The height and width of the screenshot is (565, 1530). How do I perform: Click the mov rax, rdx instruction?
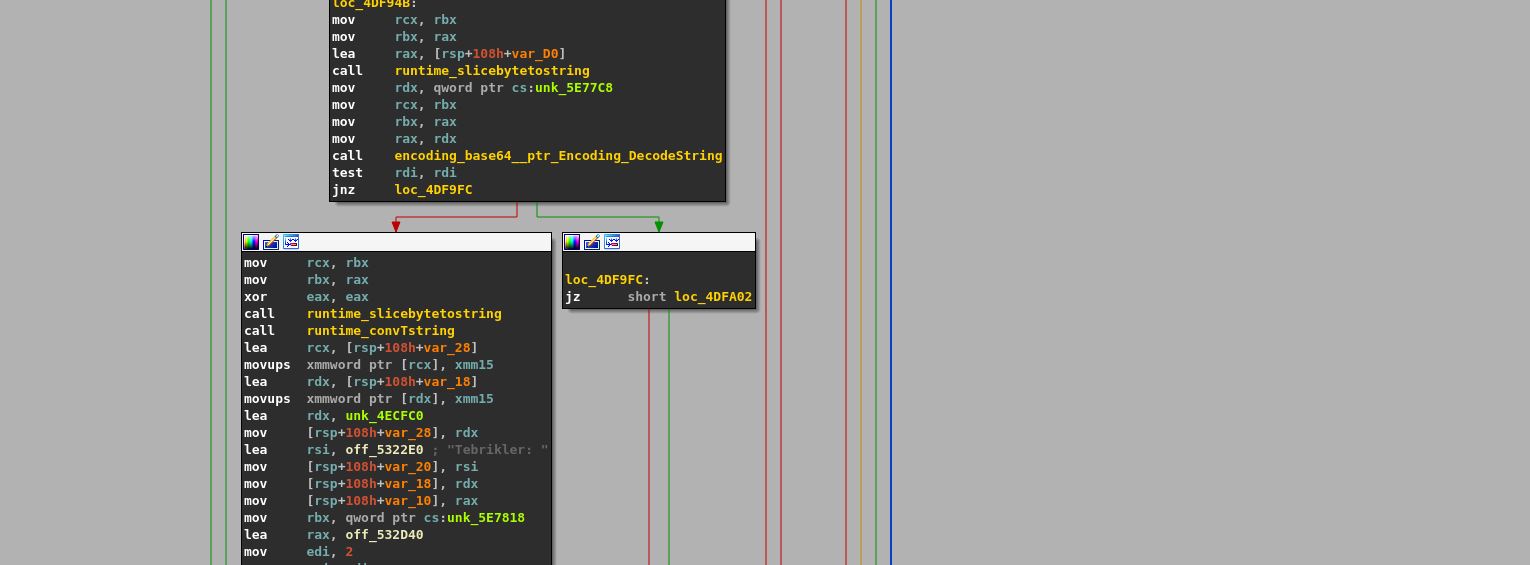coord(394,139)
